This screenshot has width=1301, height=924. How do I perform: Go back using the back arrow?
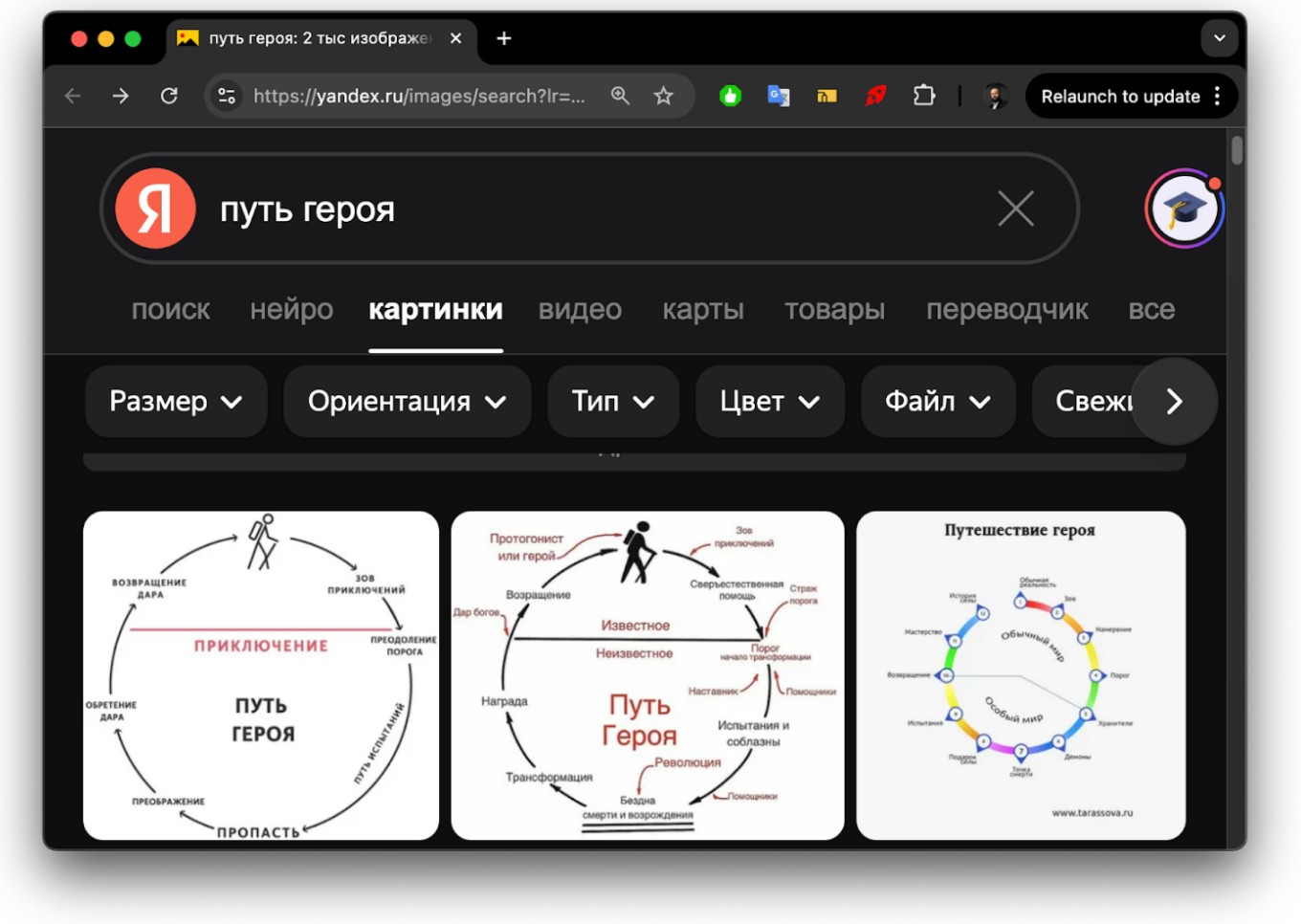tap(73, 96)
